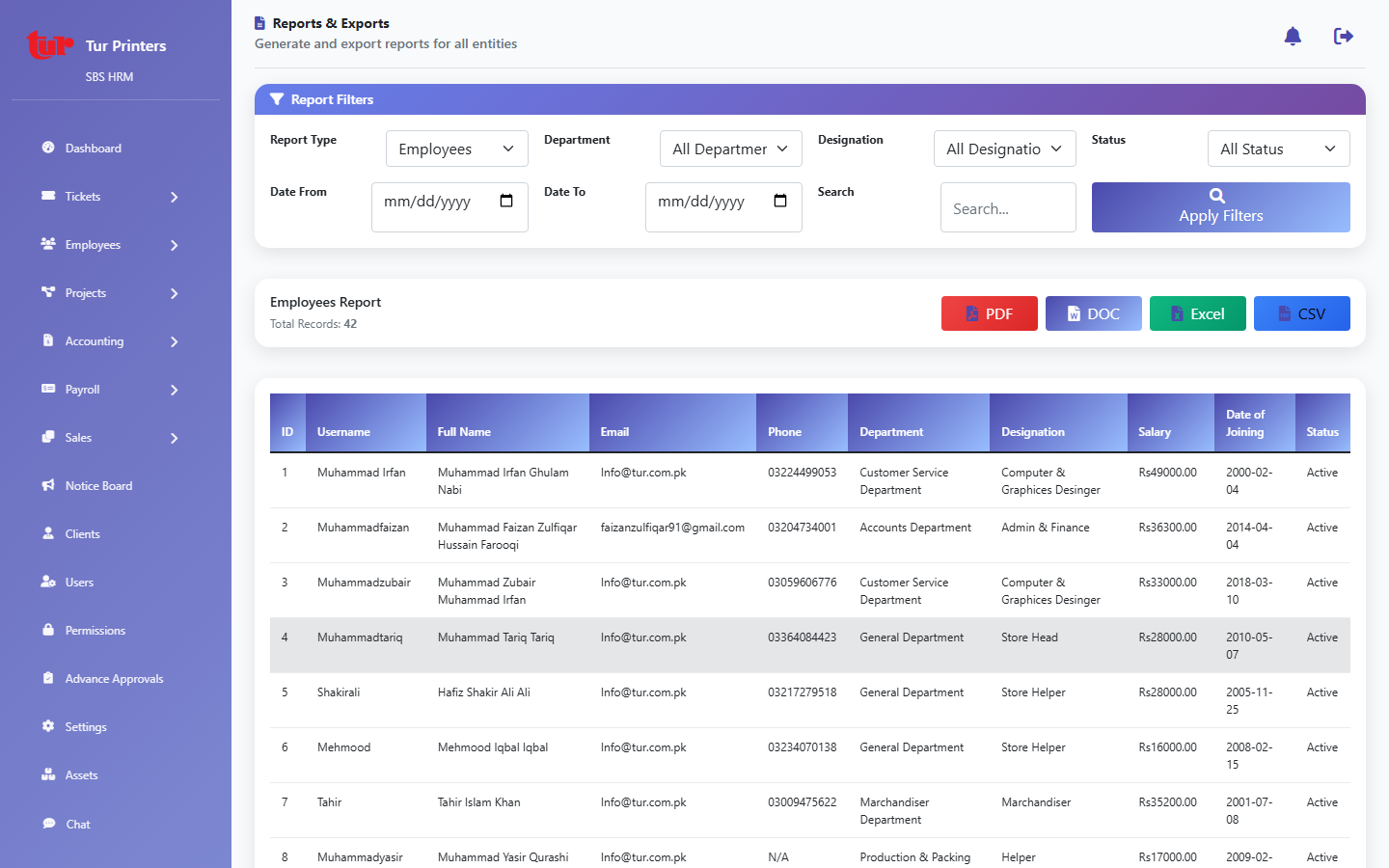1389x868 pixels.
Task: Expand the Accounting sidebar submenu
Action: pyautogui.click(x=175, y=341)
